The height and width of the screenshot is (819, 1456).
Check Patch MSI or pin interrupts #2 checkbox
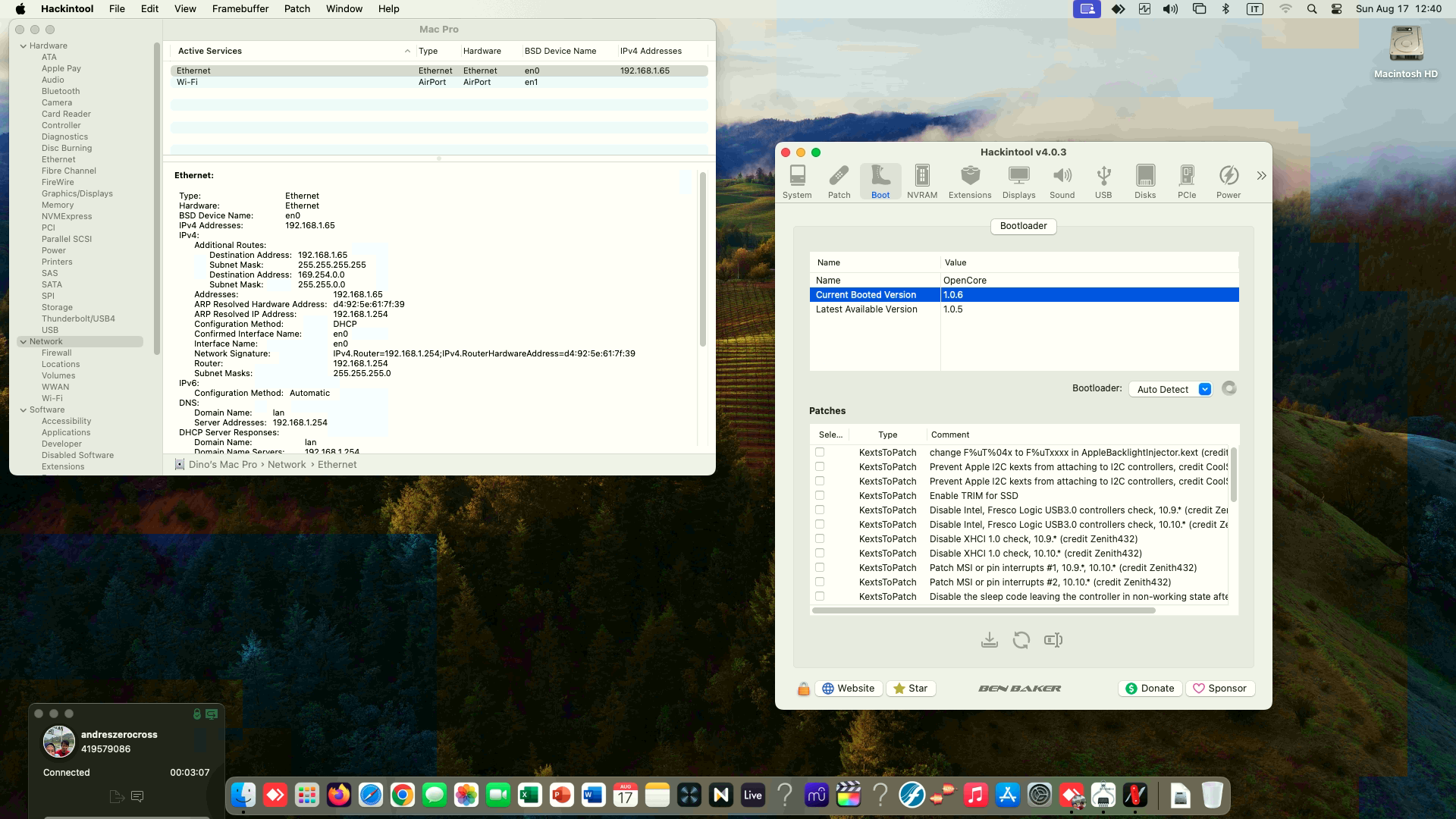(820, 582)
